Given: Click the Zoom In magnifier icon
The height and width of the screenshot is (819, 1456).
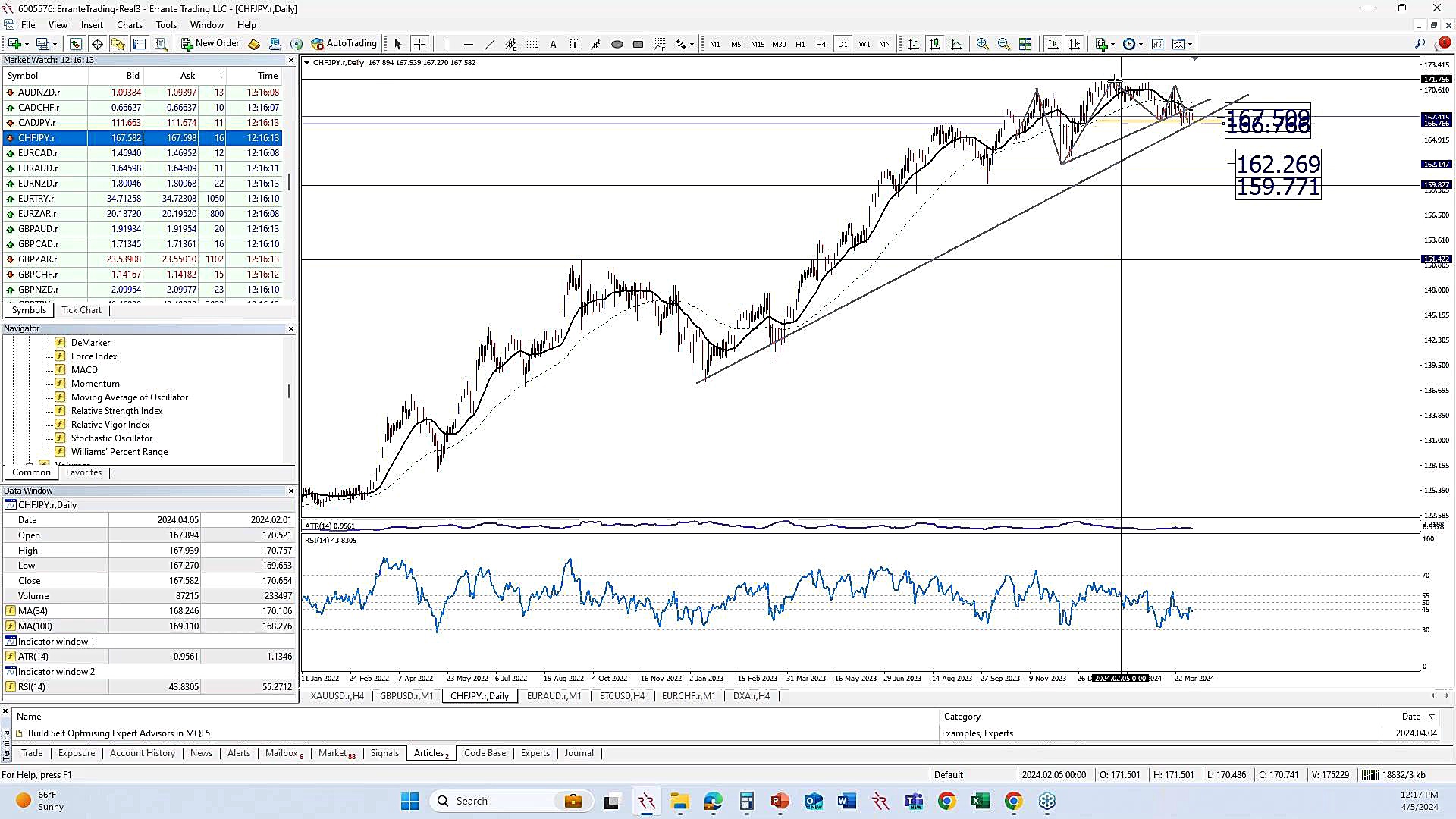Looking at the screenshot, I should pyautogui.click(x=982, y=44).
